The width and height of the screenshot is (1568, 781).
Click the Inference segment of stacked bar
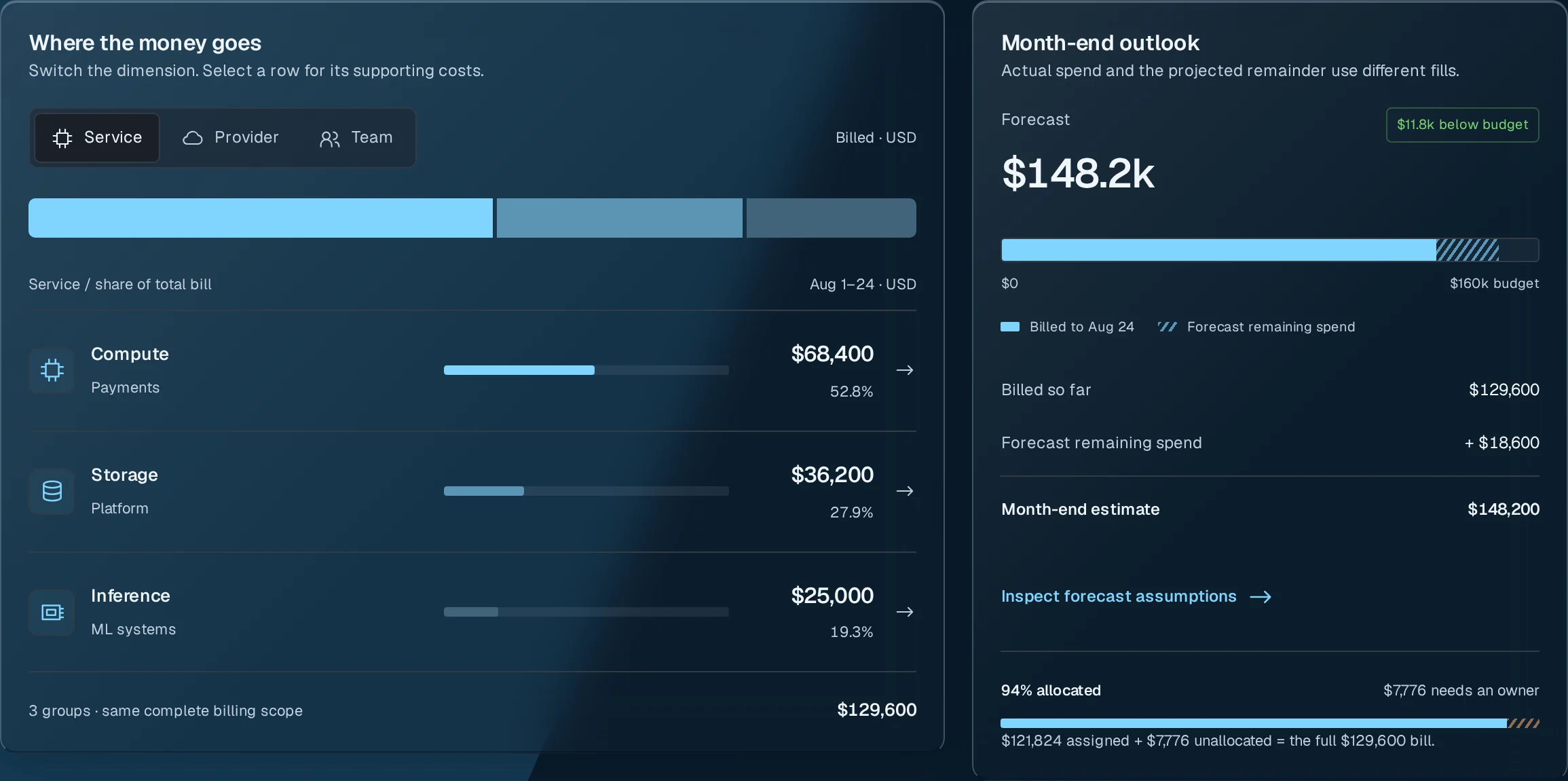(832, 218)
